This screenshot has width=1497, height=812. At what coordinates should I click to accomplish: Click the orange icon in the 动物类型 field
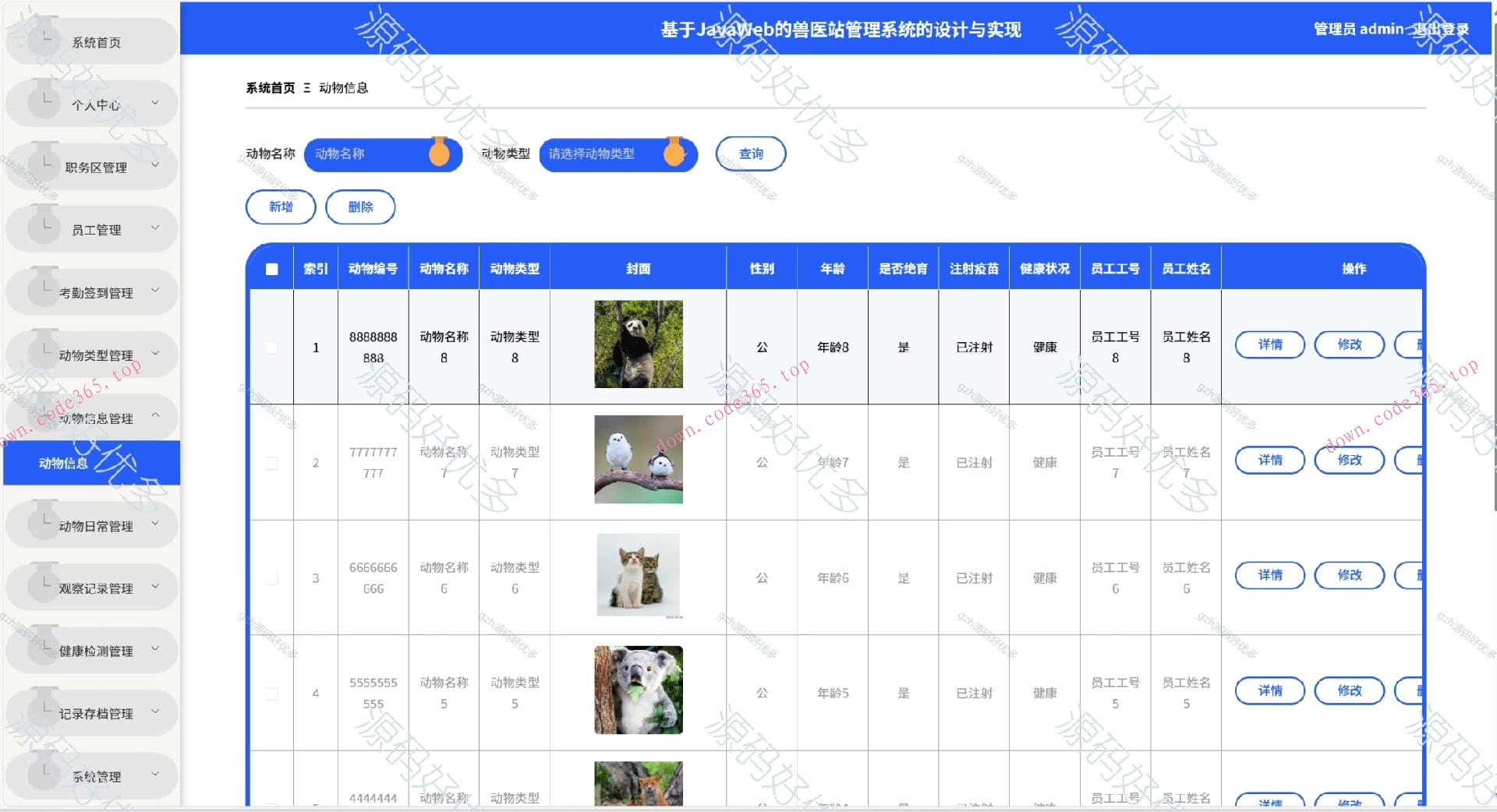click(x=674, y=154)
